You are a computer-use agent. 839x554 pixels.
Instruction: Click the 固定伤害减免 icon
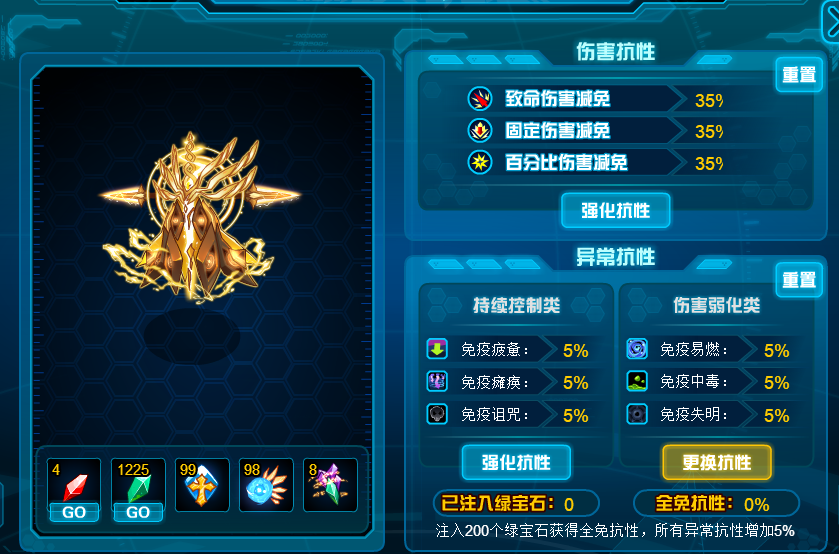(x=480, y=131)
